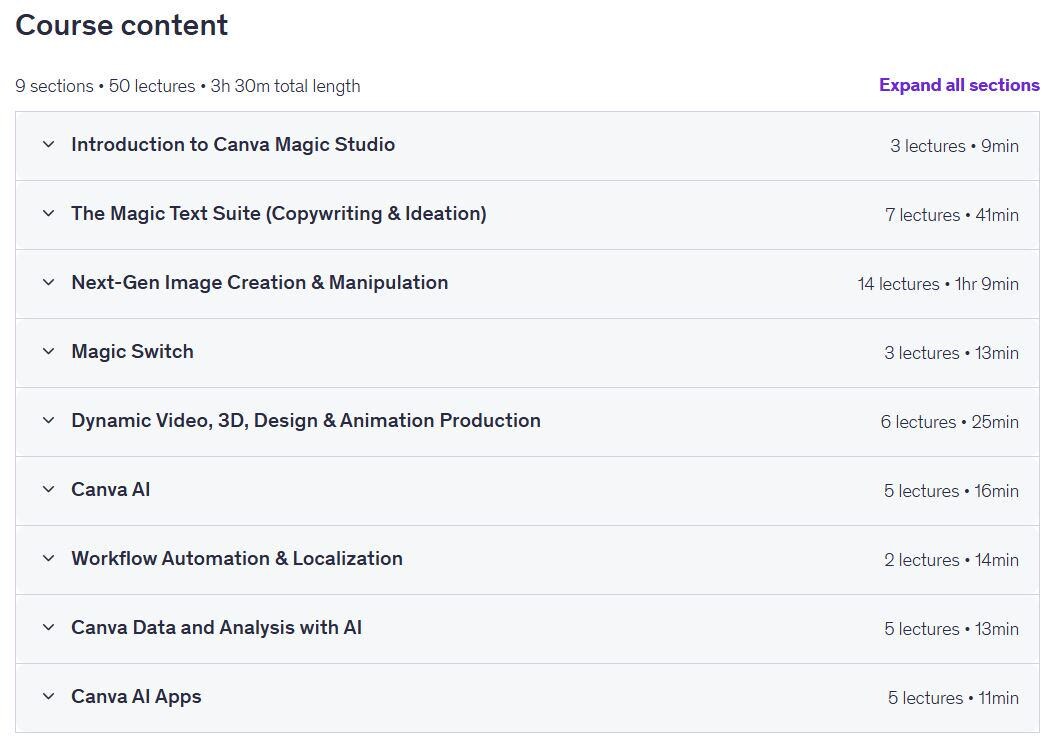
Task: Click the '3 lectures • 13min' text
Action: click(952, 353)
